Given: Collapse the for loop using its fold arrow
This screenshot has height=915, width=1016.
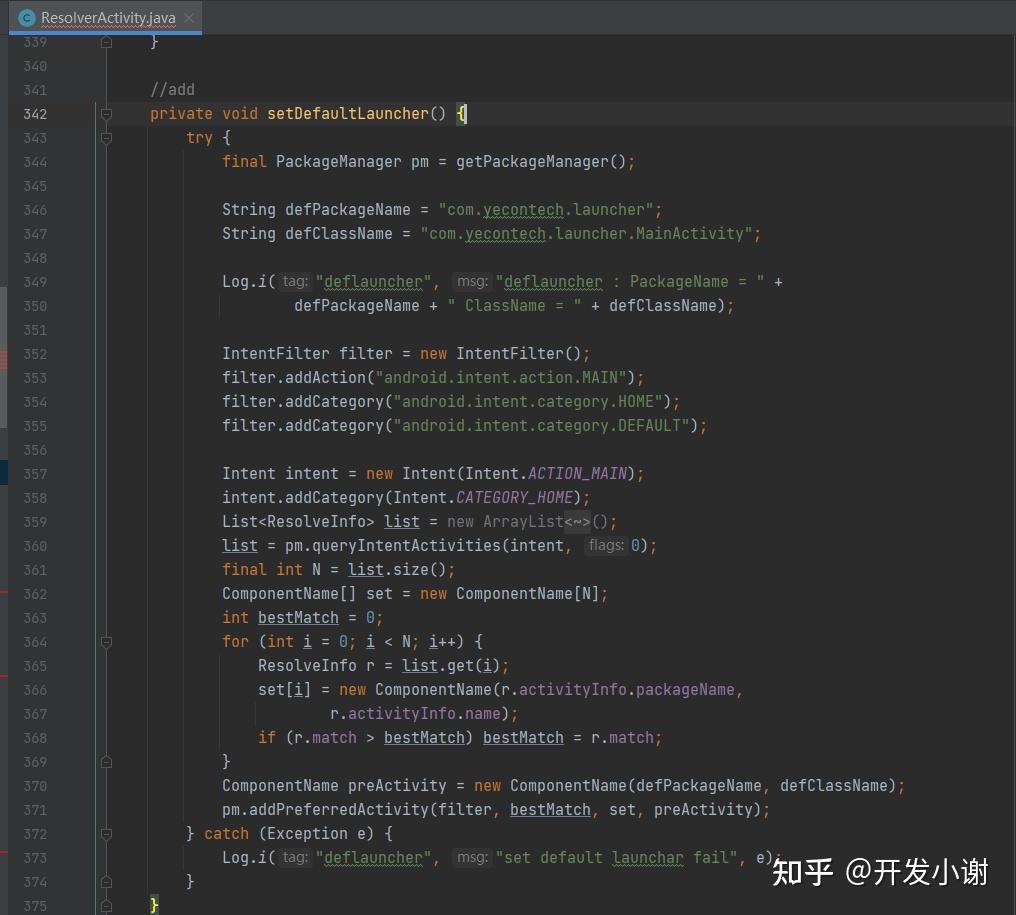Looking at the screenshot, I should 106,642.
